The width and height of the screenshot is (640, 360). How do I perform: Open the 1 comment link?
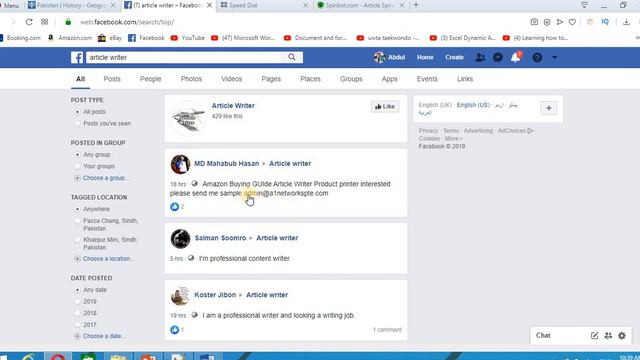(x=387, y=329)
